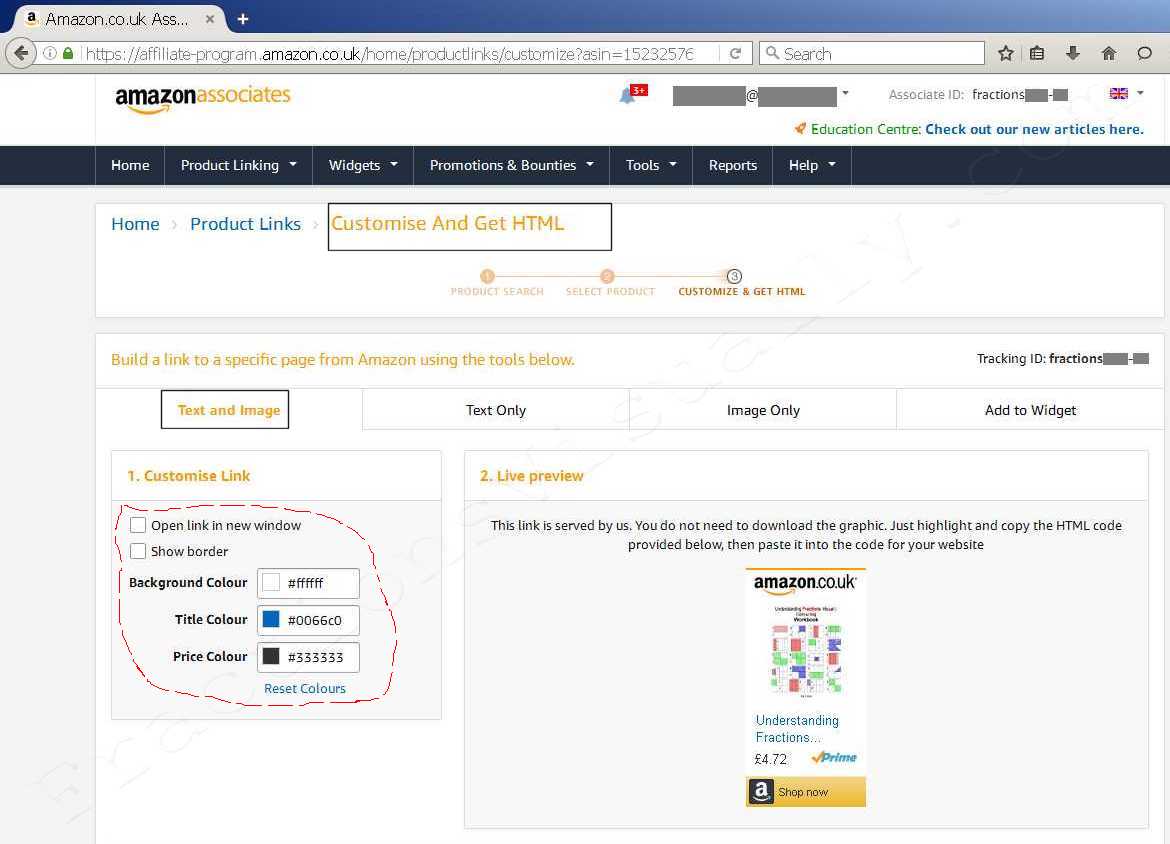Screen dimensions: 1170x844
Task: Click the fractions workbook cover thumbnail
Action: tap(806, 651)
